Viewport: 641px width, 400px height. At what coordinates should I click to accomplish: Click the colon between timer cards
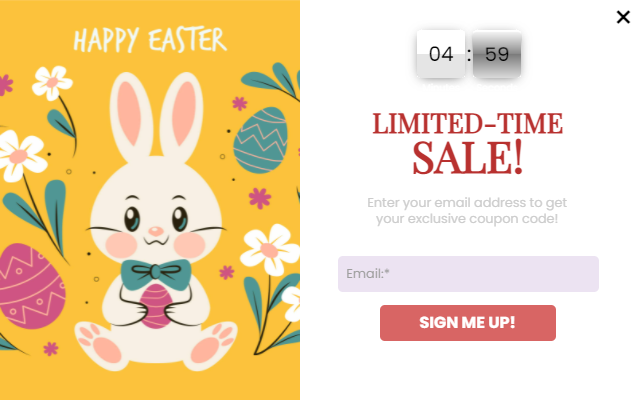[469, 54]
